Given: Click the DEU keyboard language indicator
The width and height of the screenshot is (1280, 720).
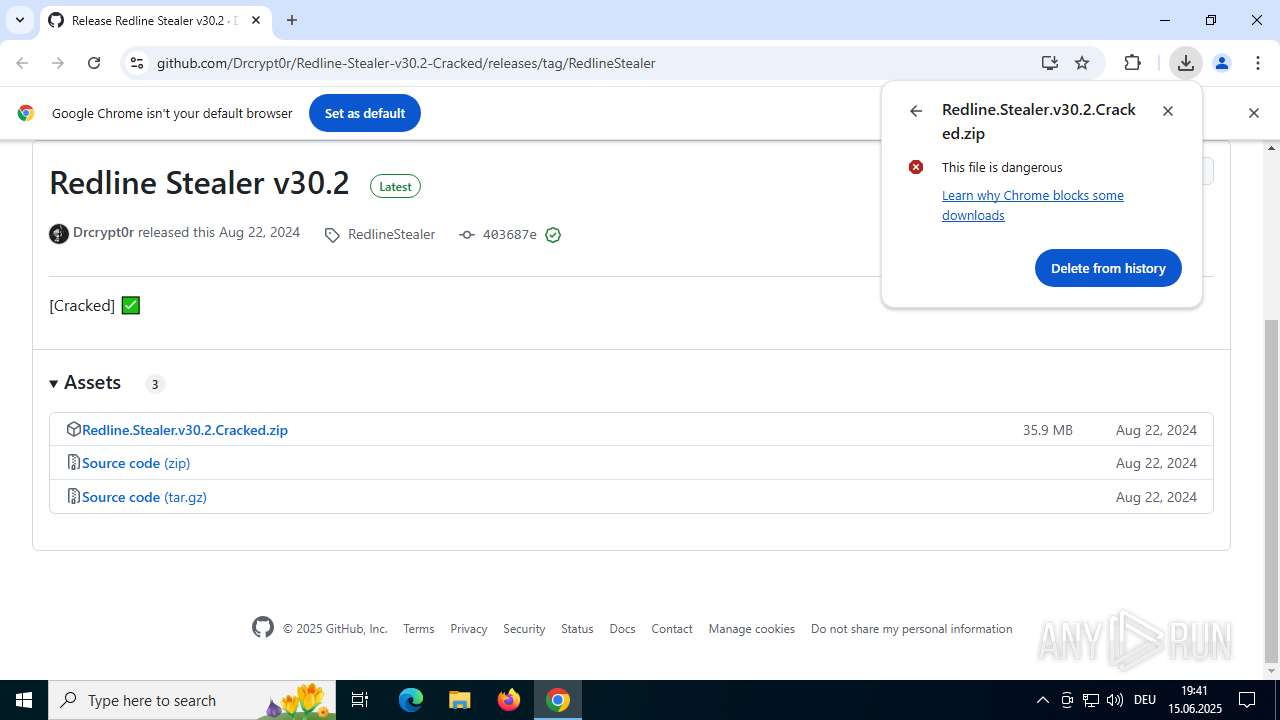Looking at the screenshot, I should point(1145,700).
